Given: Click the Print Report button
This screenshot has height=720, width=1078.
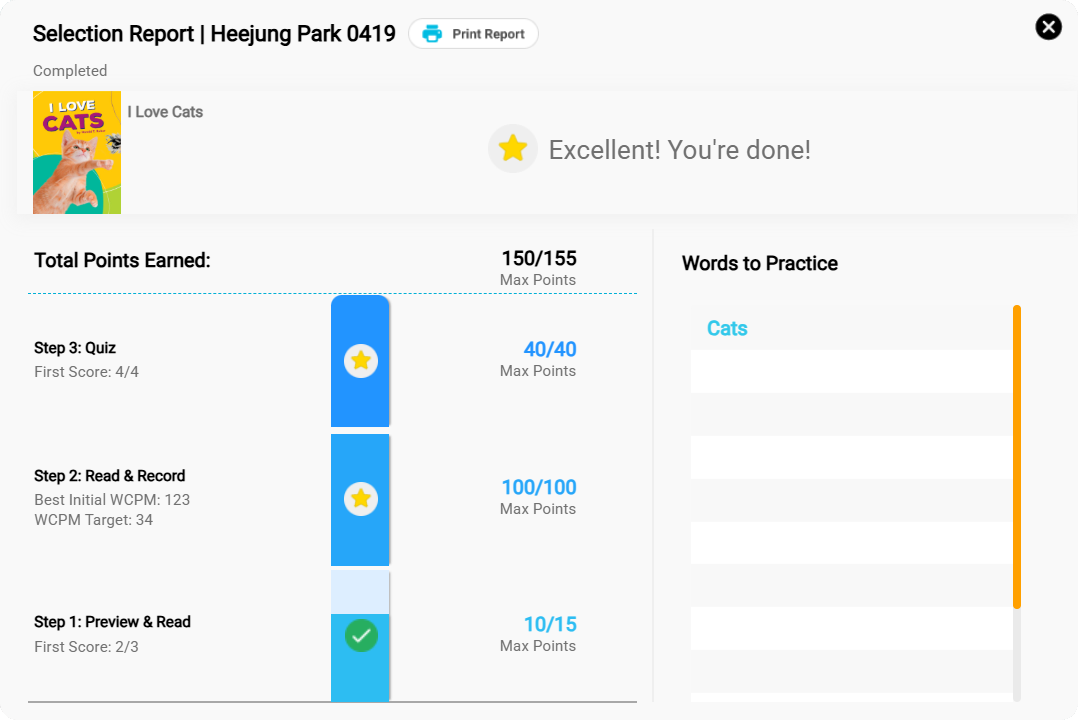Looking at the screenshot, I should (x=473, y=34).
